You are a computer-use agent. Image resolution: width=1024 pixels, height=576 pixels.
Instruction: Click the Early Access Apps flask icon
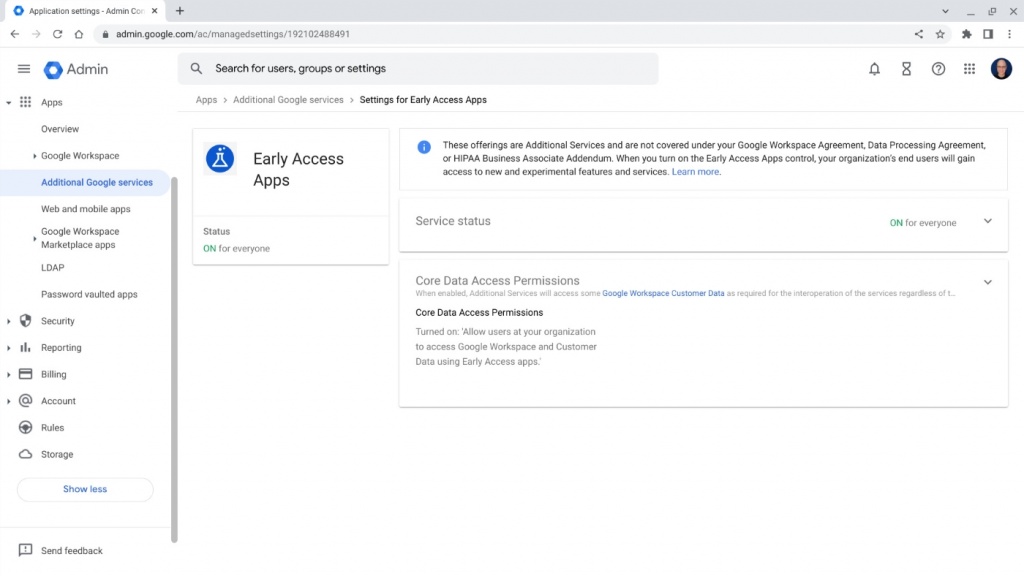click(x=220, y=159)
